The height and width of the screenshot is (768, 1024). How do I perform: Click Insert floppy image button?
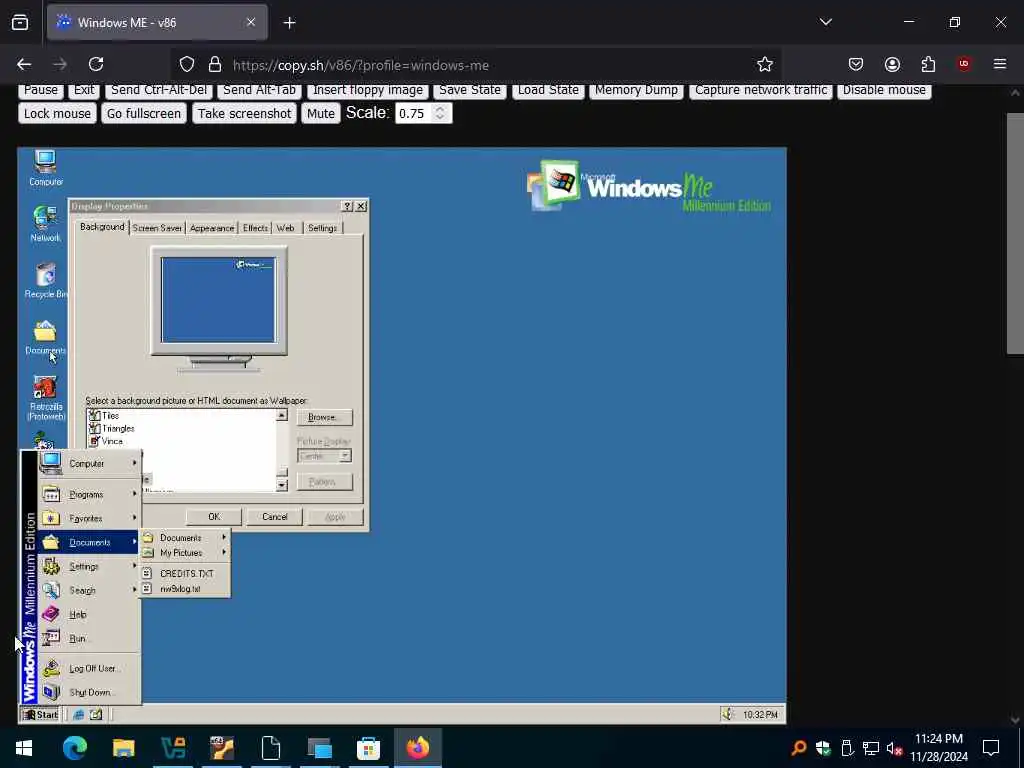tap(368, 90)
